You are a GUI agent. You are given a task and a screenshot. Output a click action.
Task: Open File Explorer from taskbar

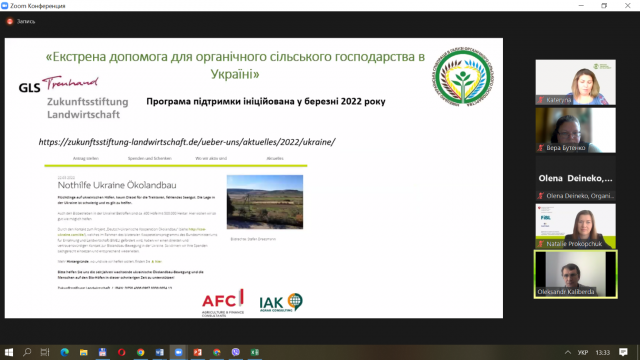83,352
